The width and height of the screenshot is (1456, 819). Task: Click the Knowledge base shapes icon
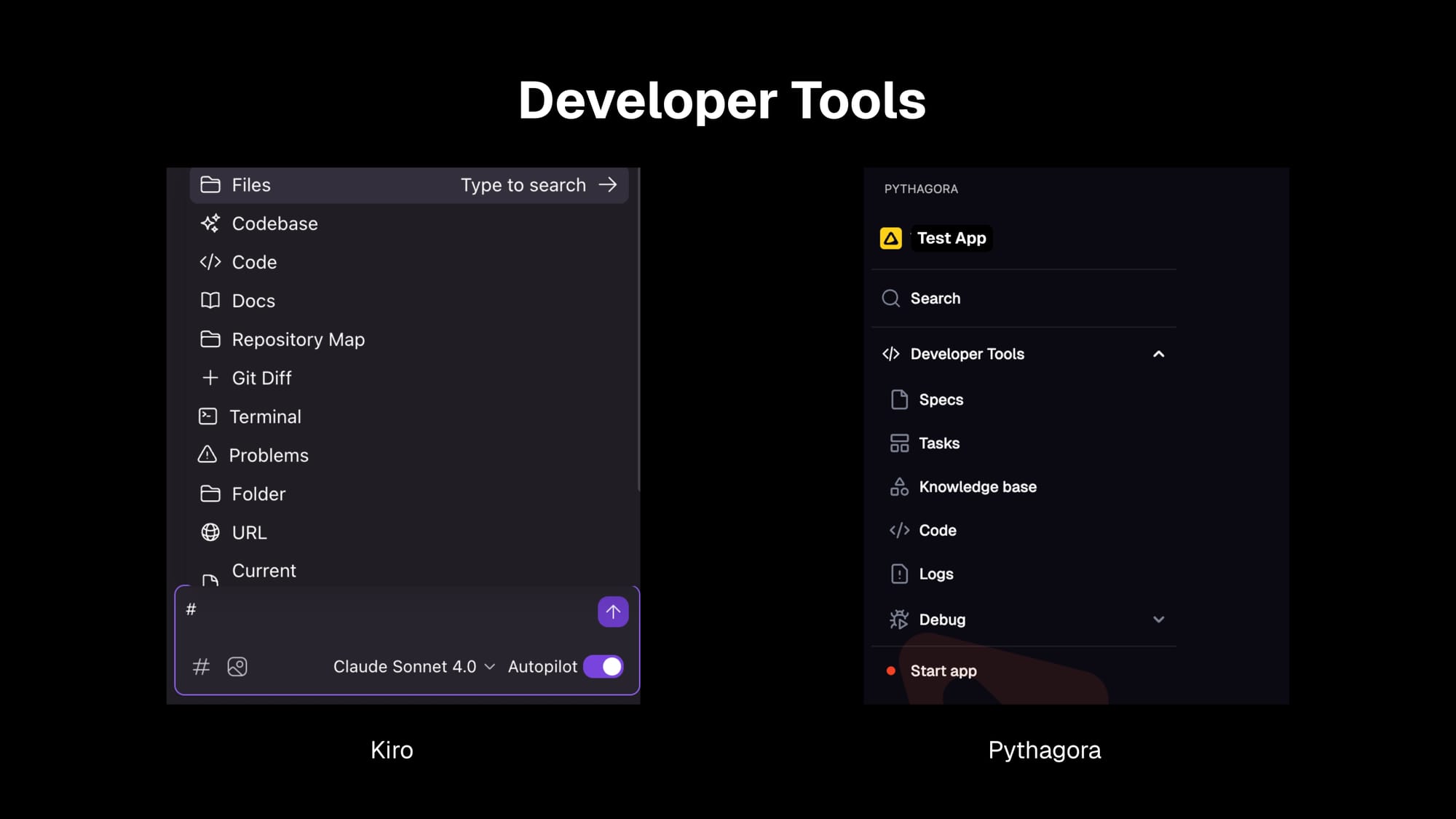coord(899,487)
